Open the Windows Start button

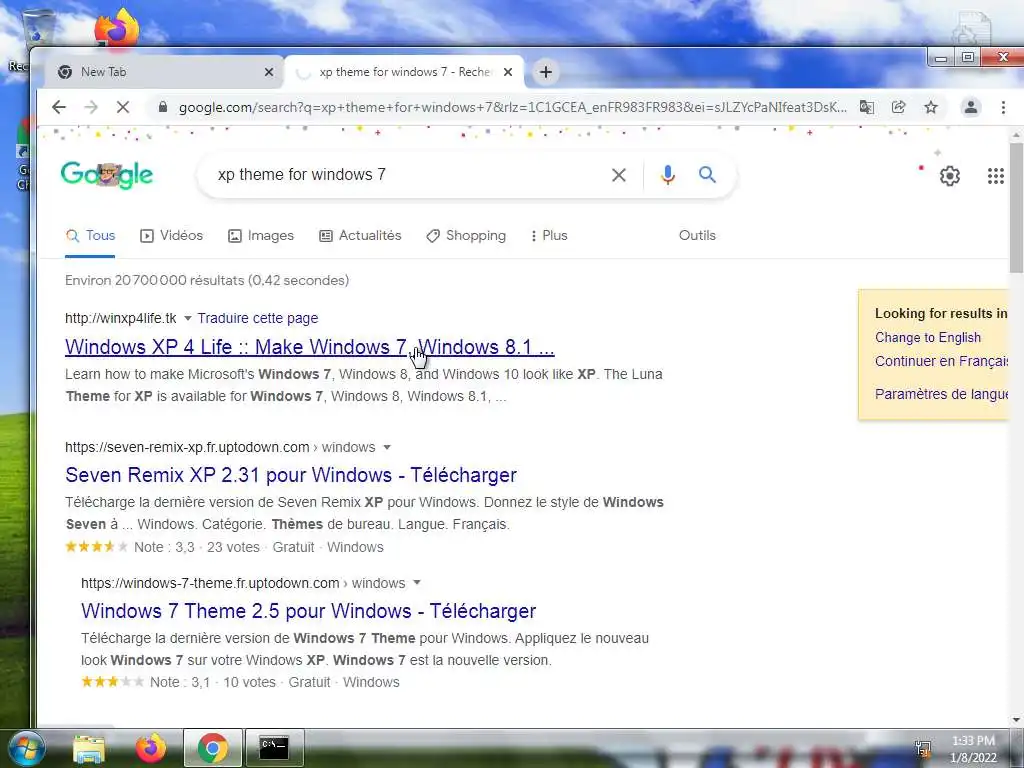pyautogui.click(x=27, y=748)
